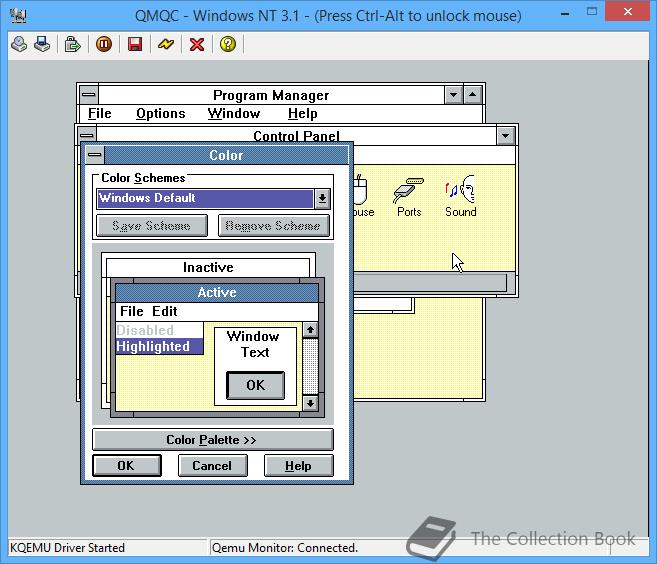Open the Window menu in Program Manager
The height and width of the screenshot is (564, 657).
pyautogui.click(x=234, y=114)
